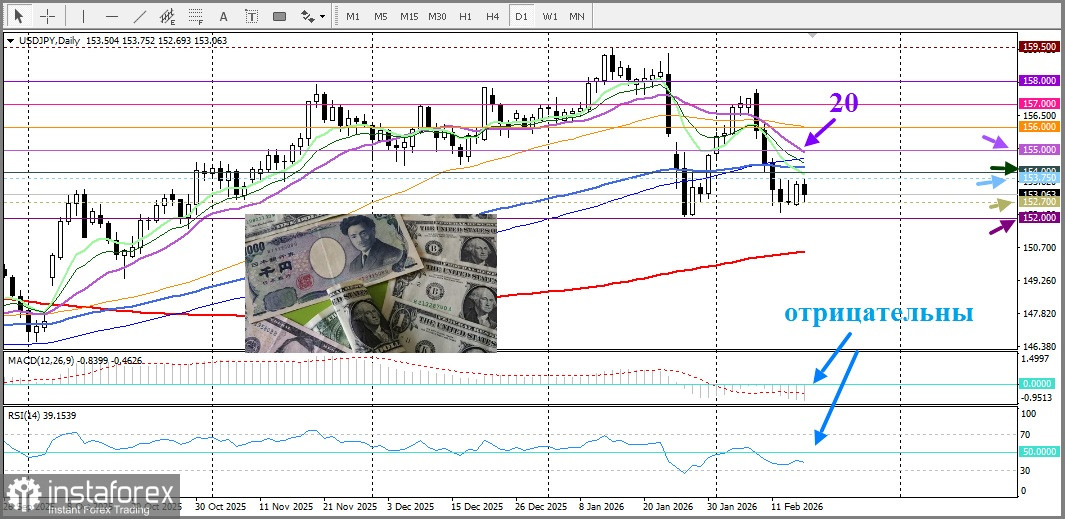The width and height of the screenshot is (1065, 519).
Task: Click the 50.0000 RSI level label
Action: point(1039,452)
